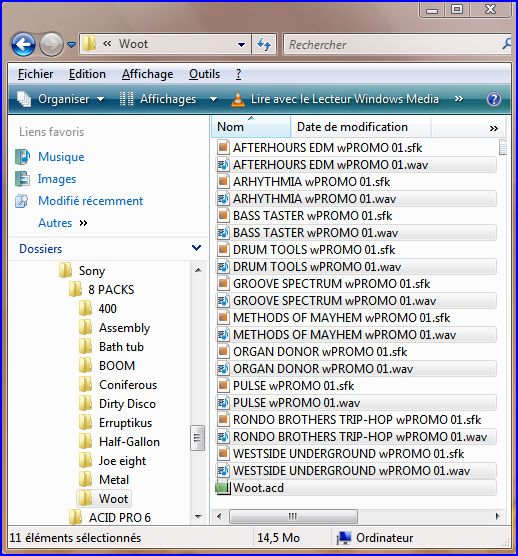Select the Woot.acd file icon
The width and height of the screenshot is (518, 556).
point(223,488)
